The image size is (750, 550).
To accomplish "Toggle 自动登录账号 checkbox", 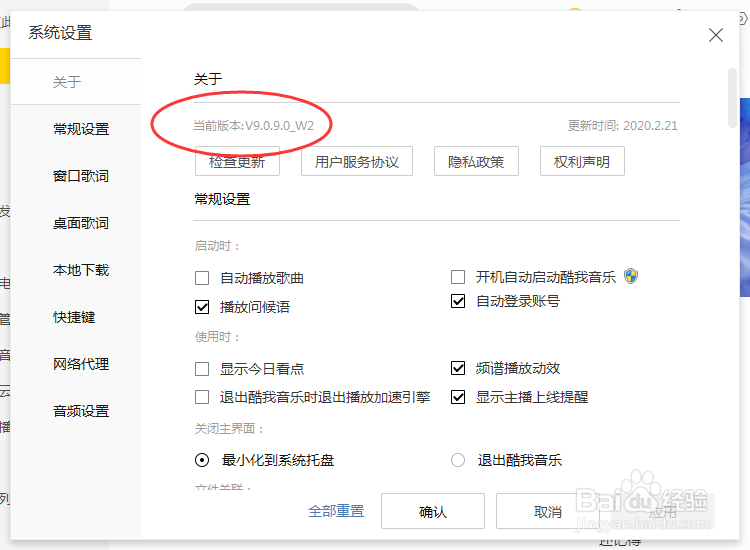I will tap(458, 301).
